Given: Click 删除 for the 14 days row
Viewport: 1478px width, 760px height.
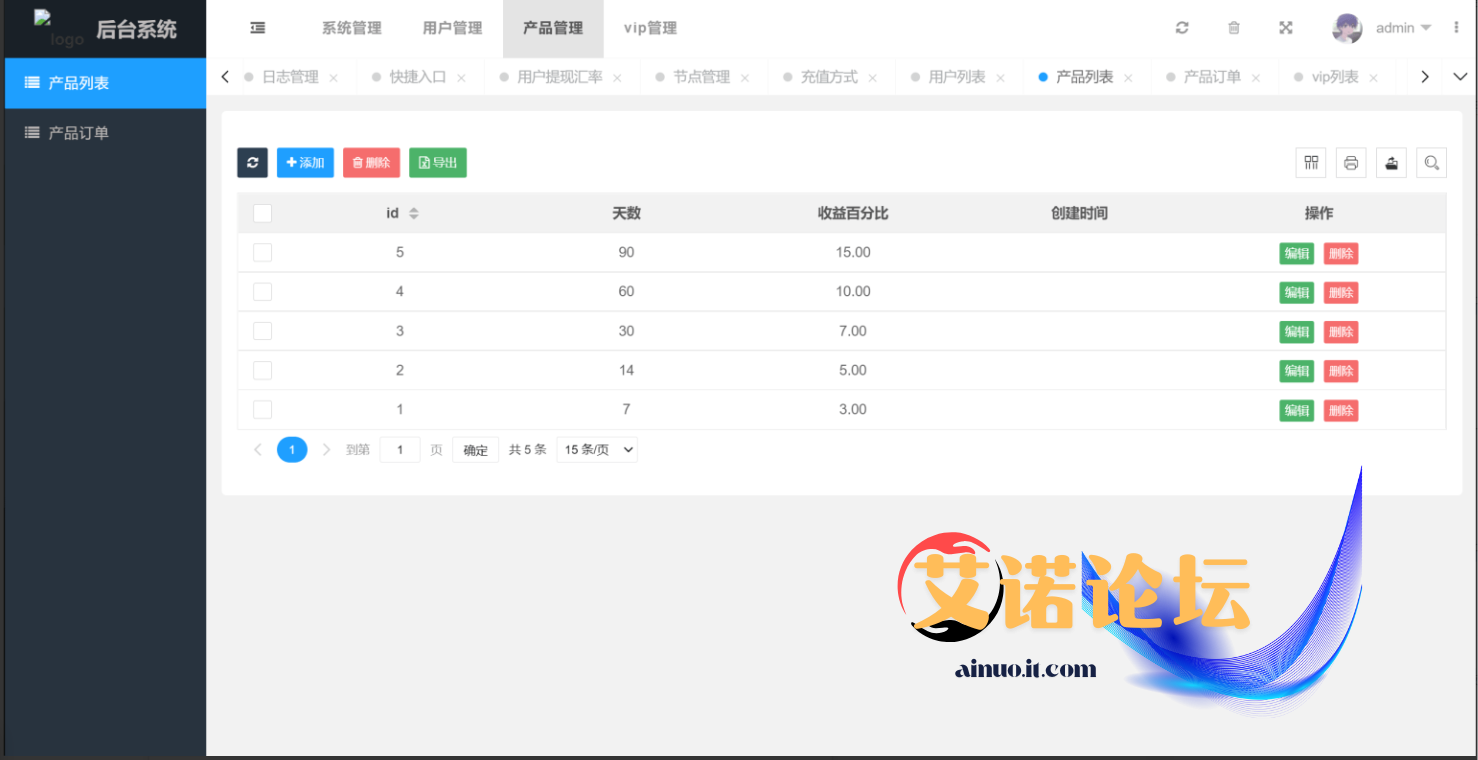Looking at the screenshot, I should pyautogui.click(x=1341, y=371).
